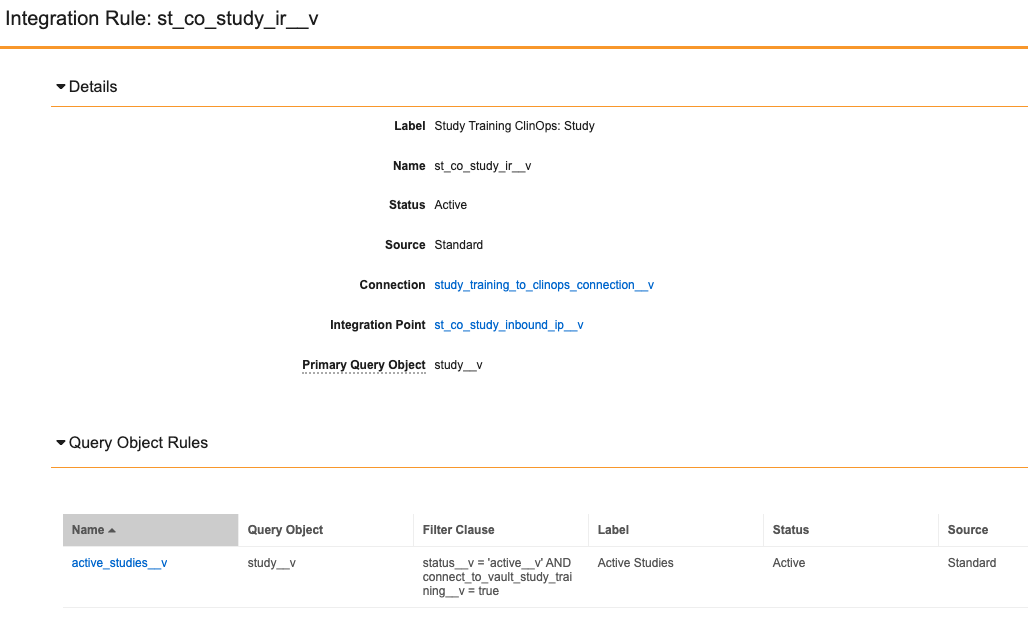Sort table by Source column header
Image resolution: width=1028 pixels, height=618 pixels.
coord(967,530)
